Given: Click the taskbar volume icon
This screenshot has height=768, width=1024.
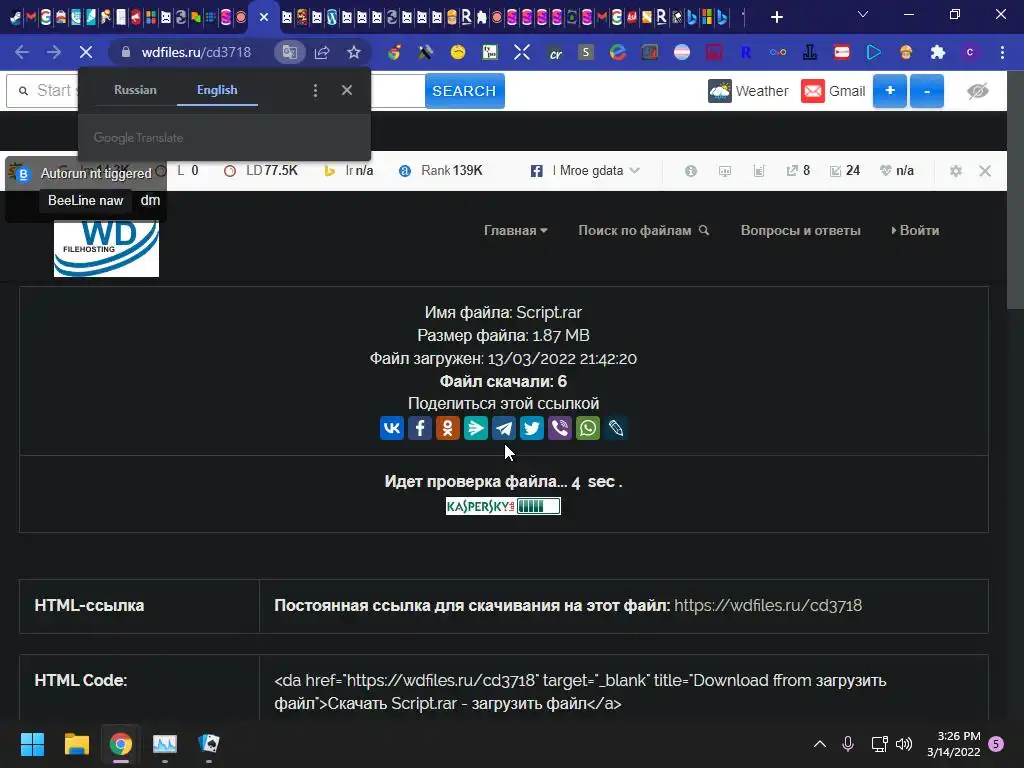Looking at the screenshot, I should point(904,744).
